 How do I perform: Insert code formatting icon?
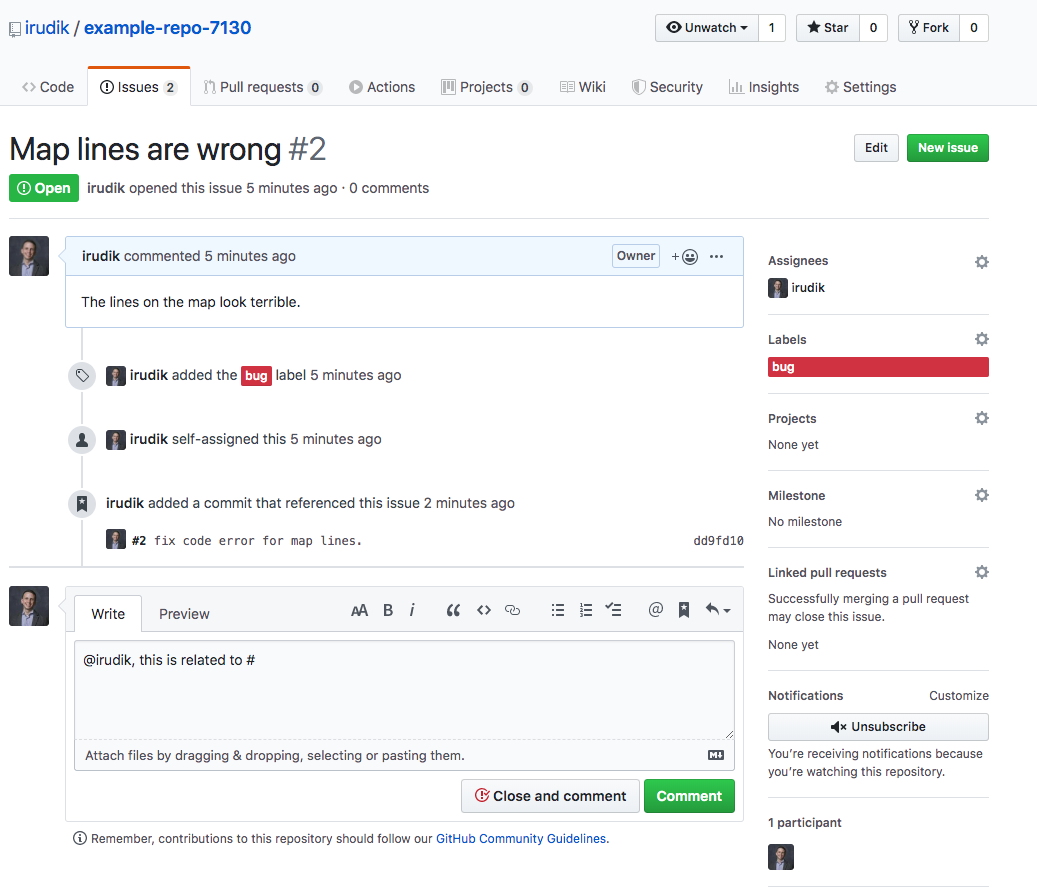(x=484, y=610)
